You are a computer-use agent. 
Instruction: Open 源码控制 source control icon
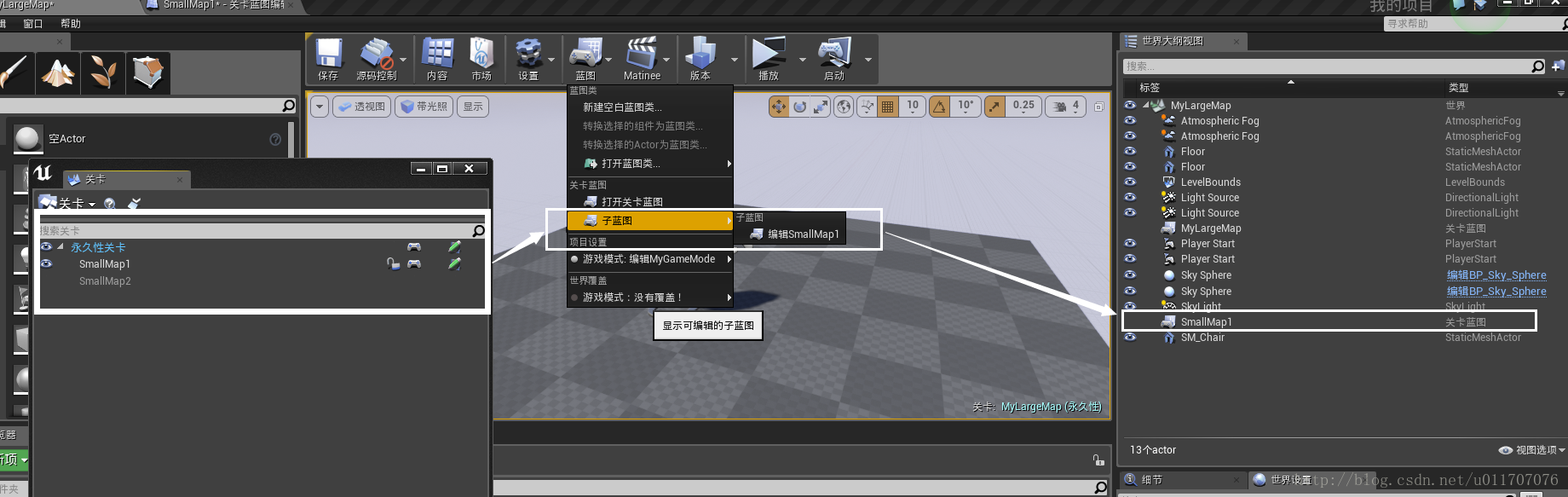[376, 54]
